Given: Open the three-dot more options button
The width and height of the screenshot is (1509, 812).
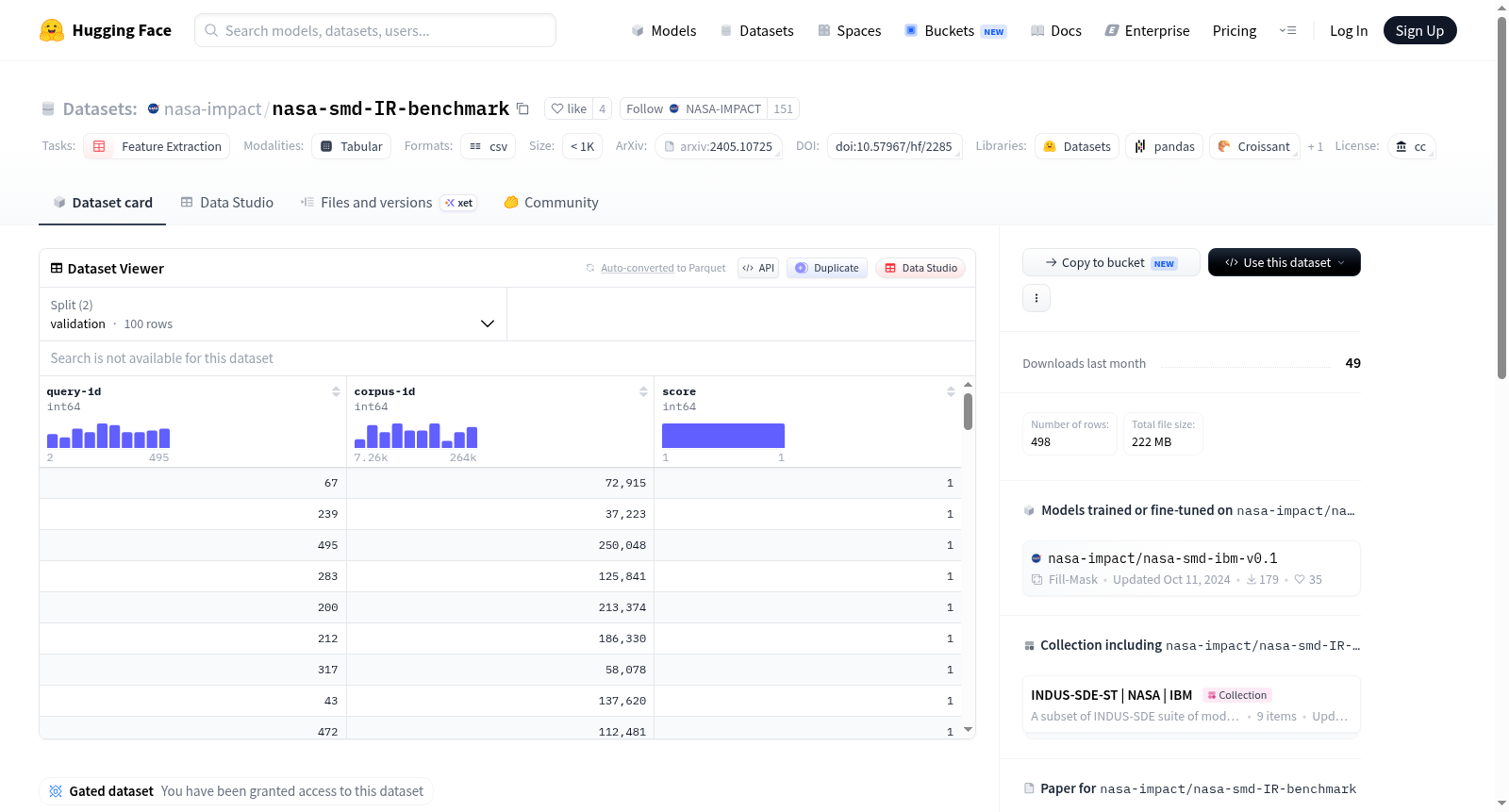Looking at the screenshot, I should coord(1036,298).
